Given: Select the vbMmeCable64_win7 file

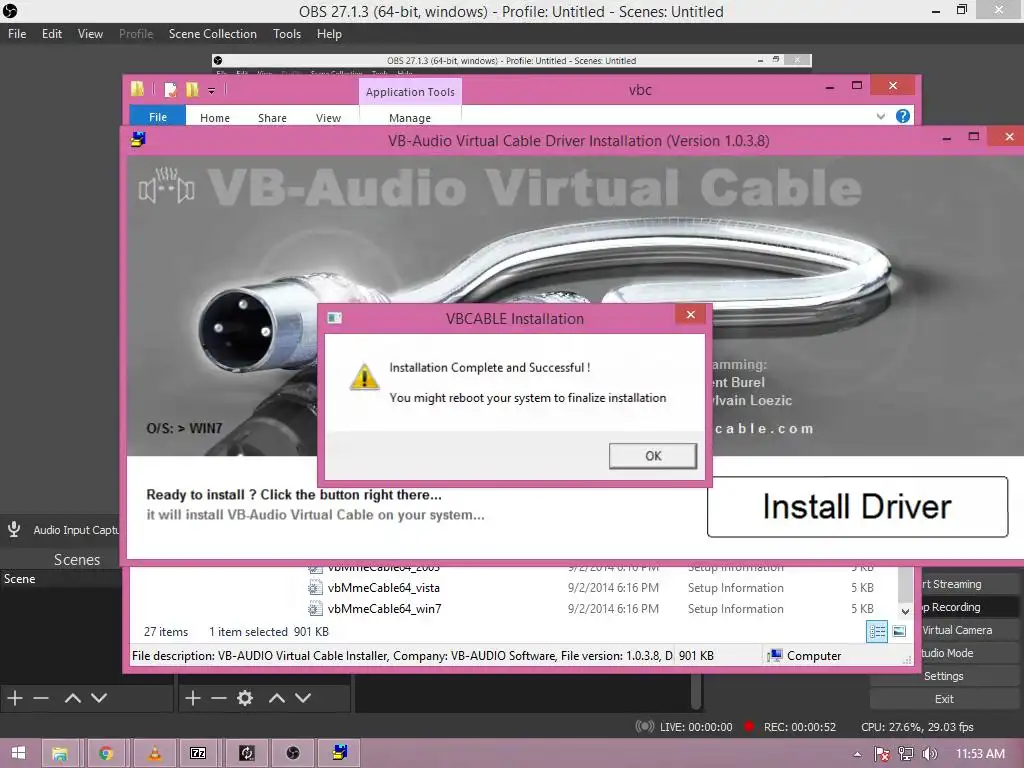Looking at the screenshot, I should tap(385, 609).
